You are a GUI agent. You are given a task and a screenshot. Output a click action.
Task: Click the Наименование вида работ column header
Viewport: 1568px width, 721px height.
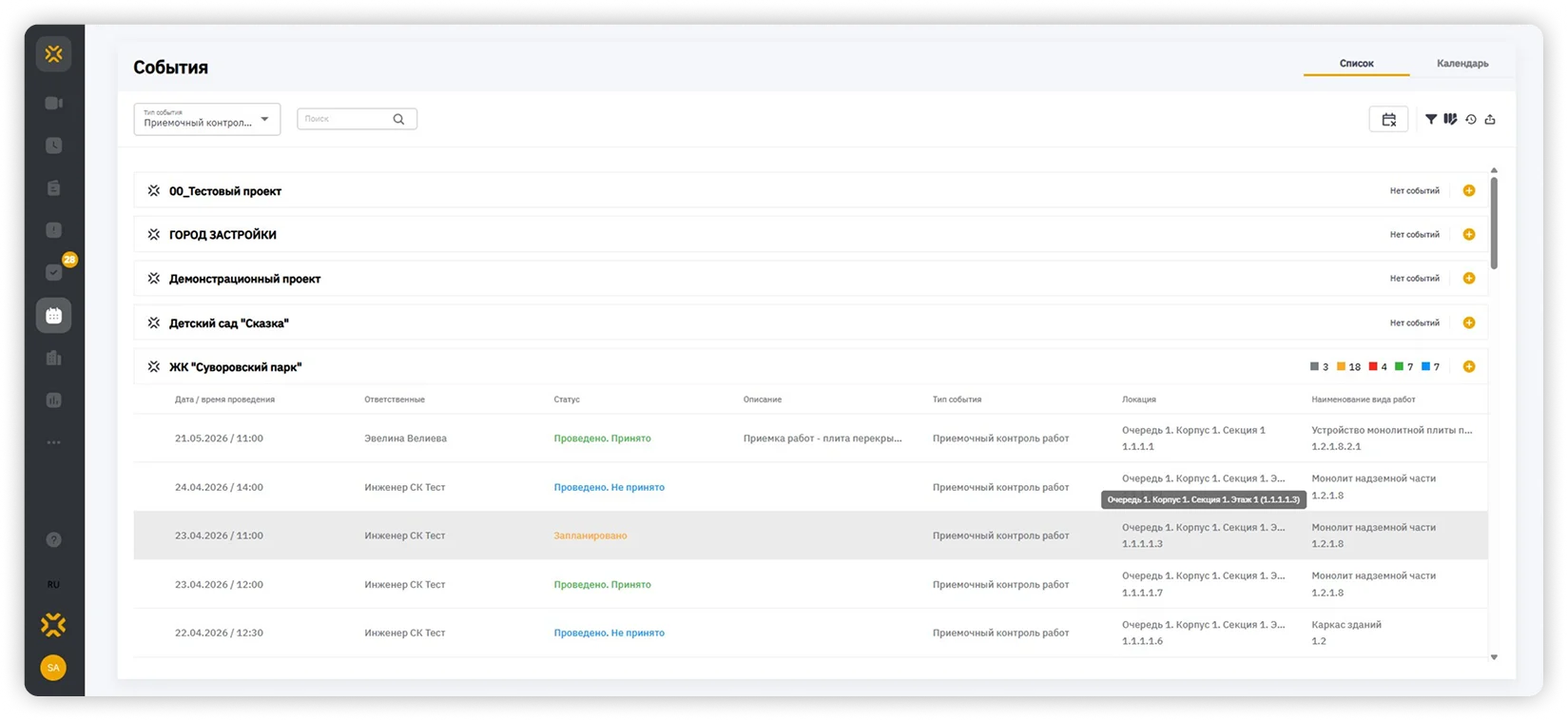pyautogui.click(x=1364, y=399)
